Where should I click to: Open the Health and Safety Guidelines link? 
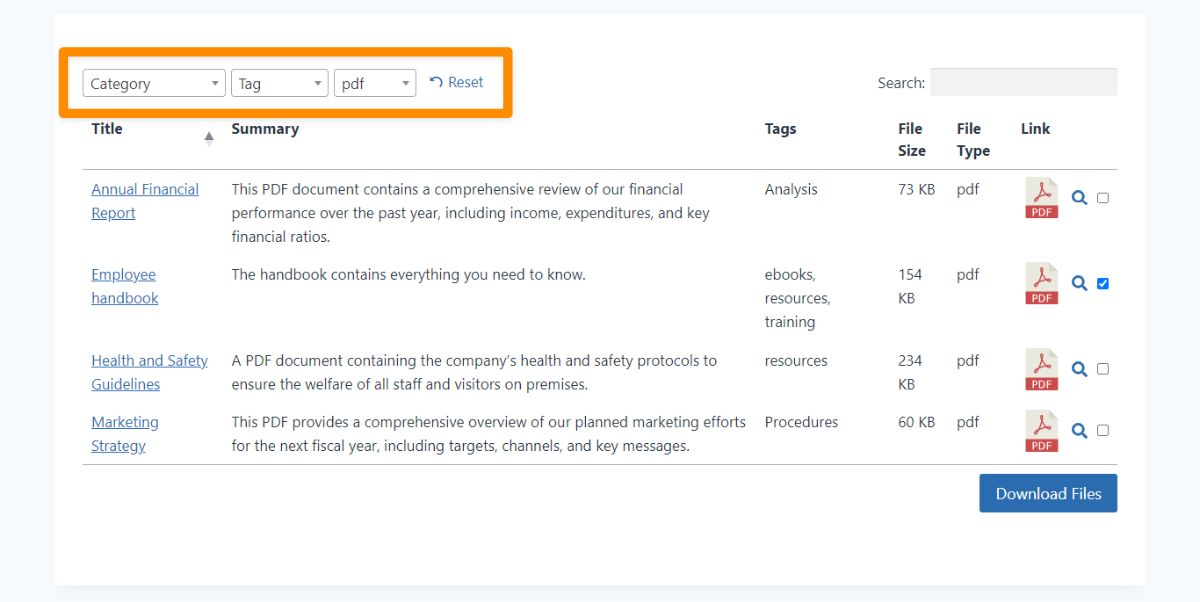tap(150, 372)
